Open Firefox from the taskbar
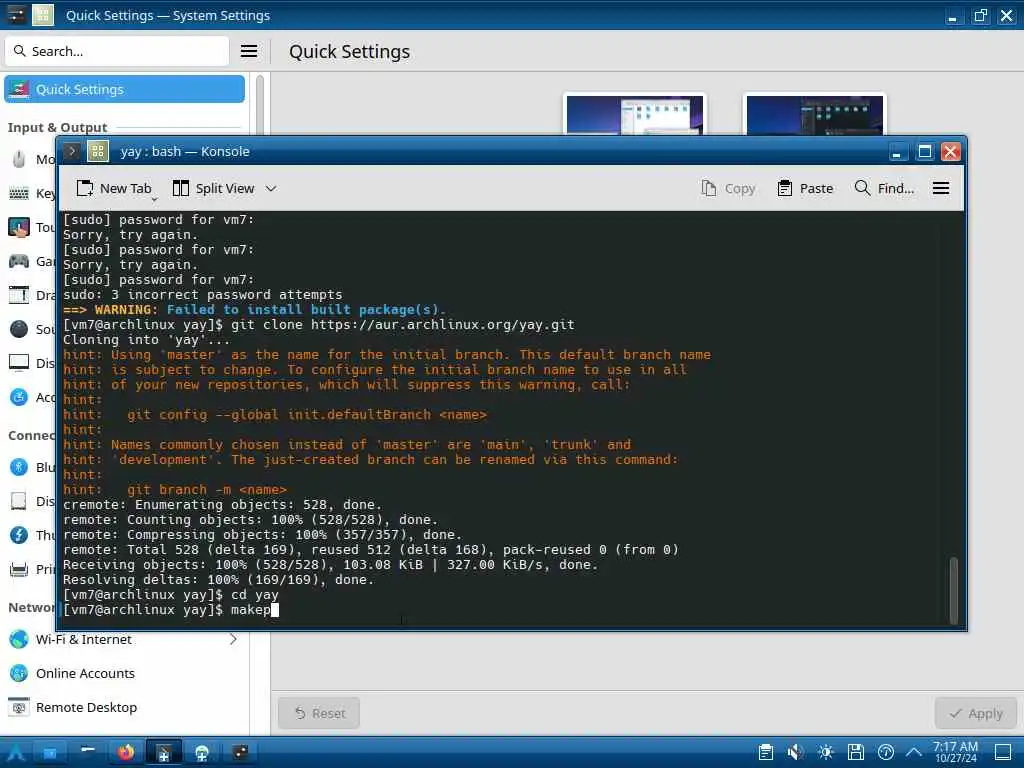The height and width of the screenshot is (768, 1024). click(125, 752)
